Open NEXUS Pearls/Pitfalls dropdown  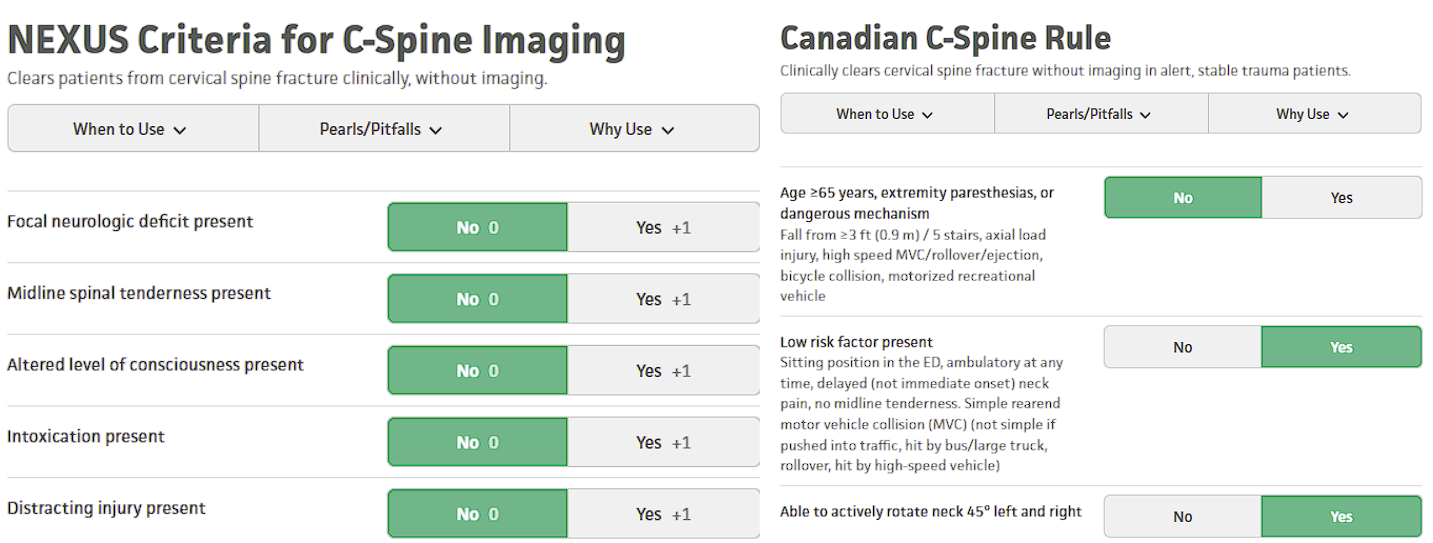point(382,129)
